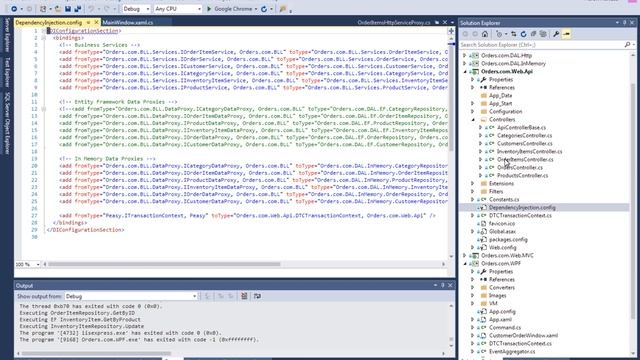Screen dimensions: 640x360
Task: Click the Properties wrench icon in Solution Explorer
Action: 556,34
